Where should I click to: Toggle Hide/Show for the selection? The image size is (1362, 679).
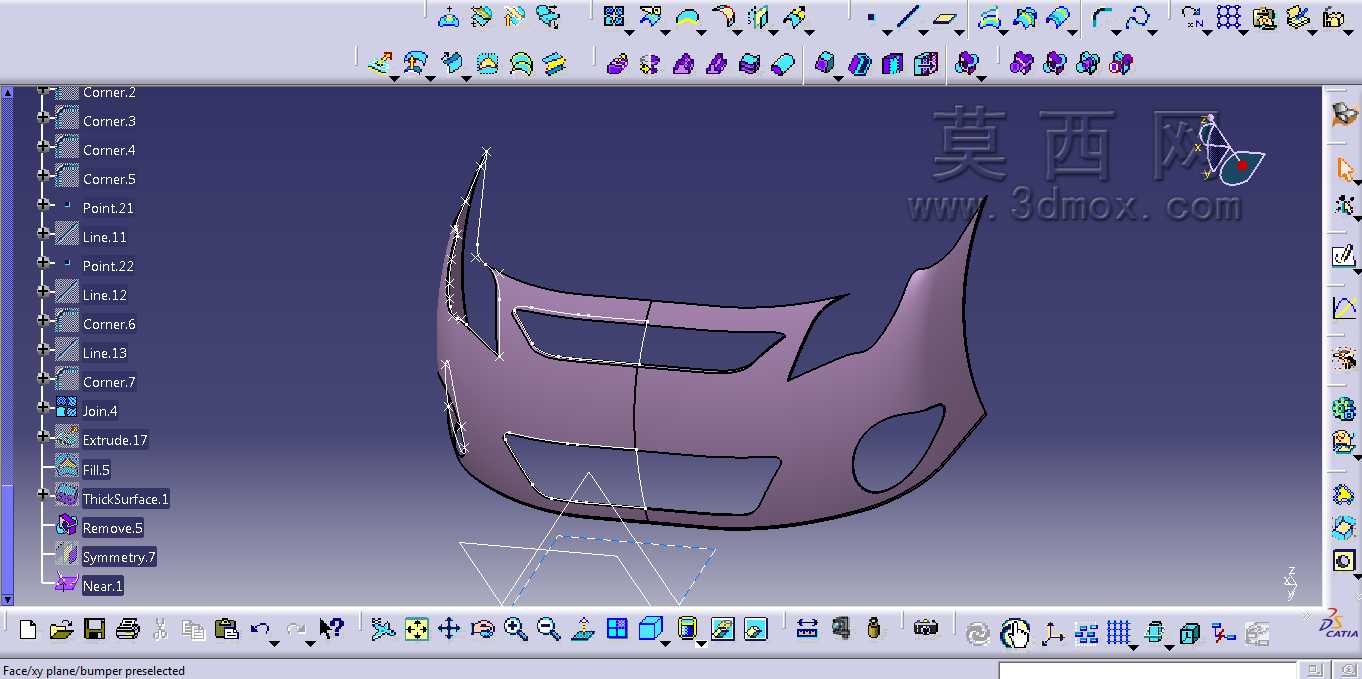tap(723, 629)
